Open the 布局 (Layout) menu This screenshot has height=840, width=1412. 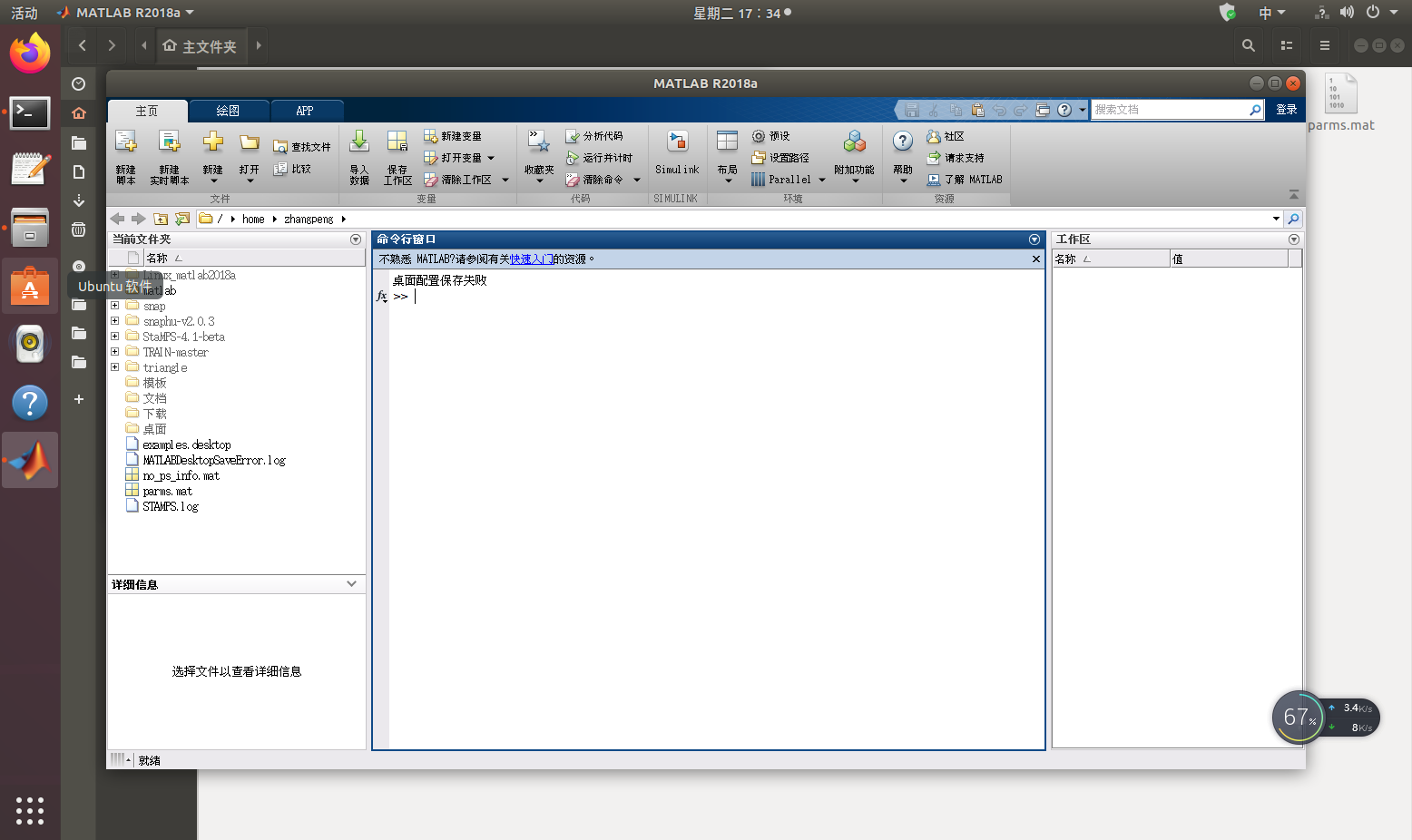coord(728,157)
